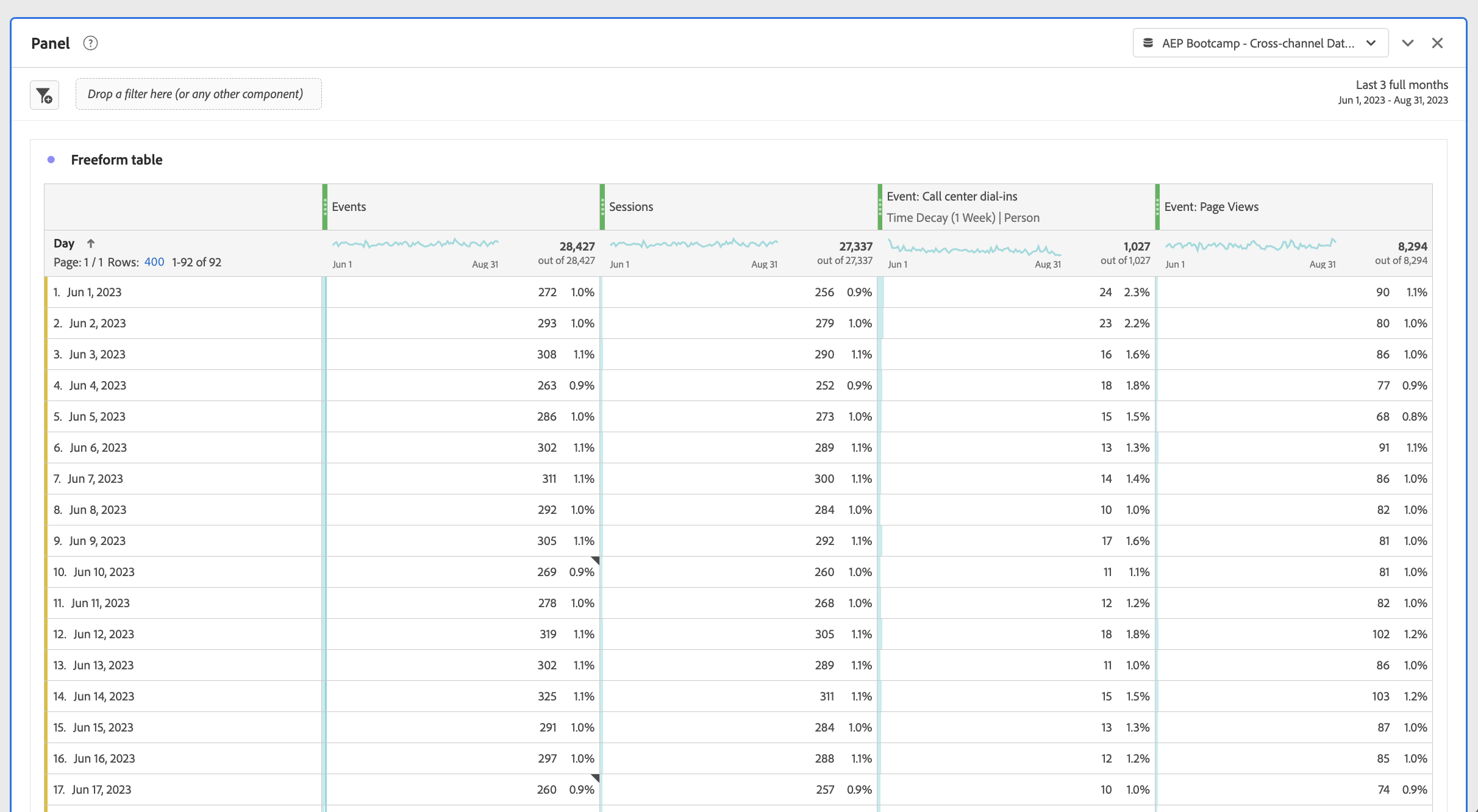Screen dimensions: 1478x812
Task: Click the Call center dial-ins sparkline
Action: tap(974, 248)
